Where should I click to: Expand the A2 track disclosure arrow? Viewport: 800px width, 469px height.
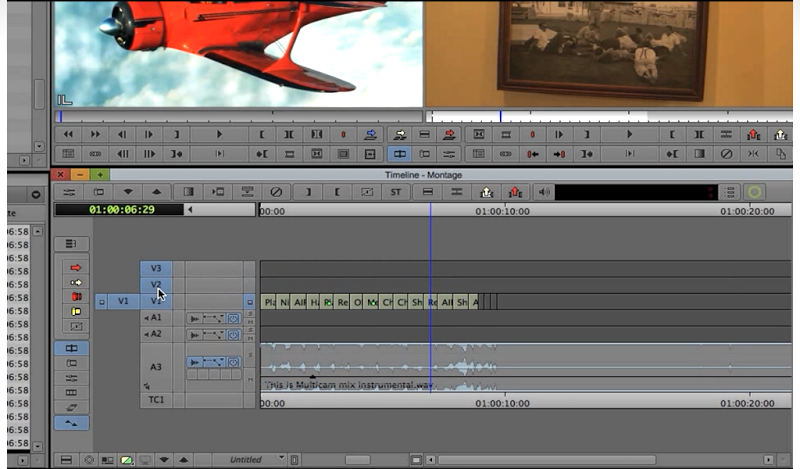(146, 334)
